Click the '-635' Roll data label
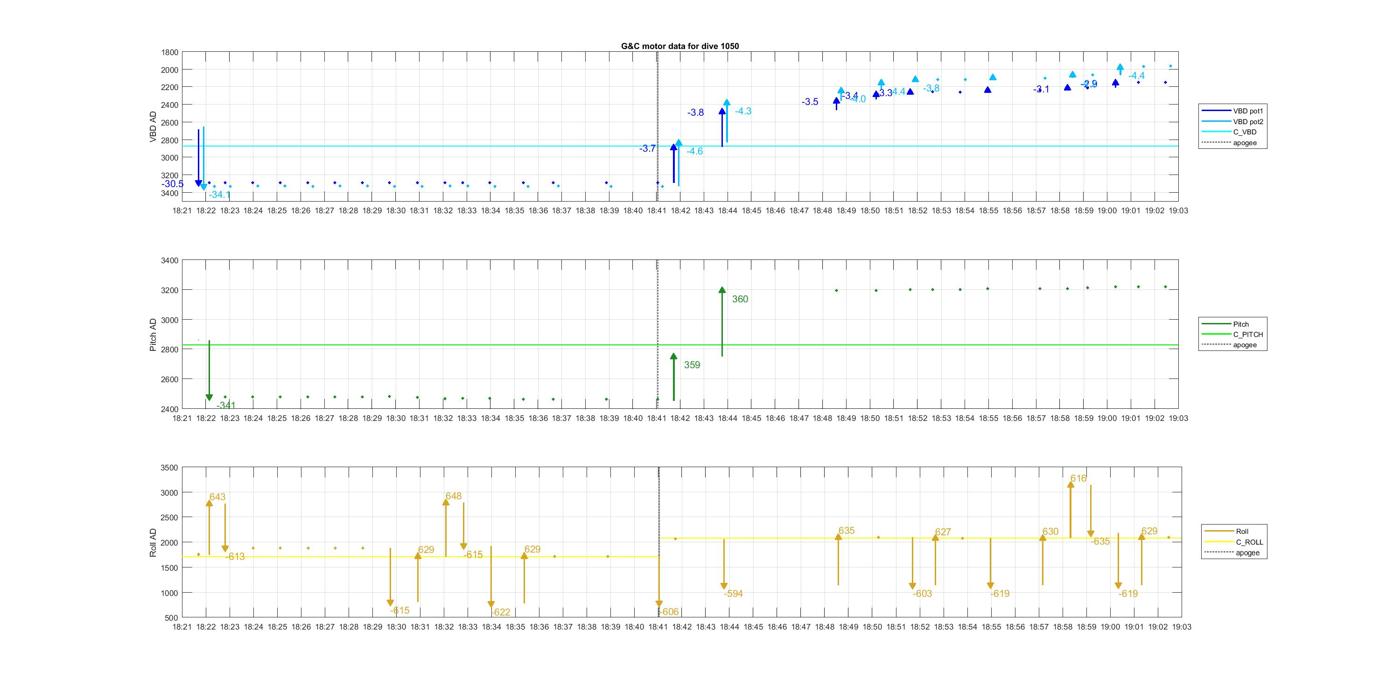Viewport: 1400px width, 693px height. 1100,541
